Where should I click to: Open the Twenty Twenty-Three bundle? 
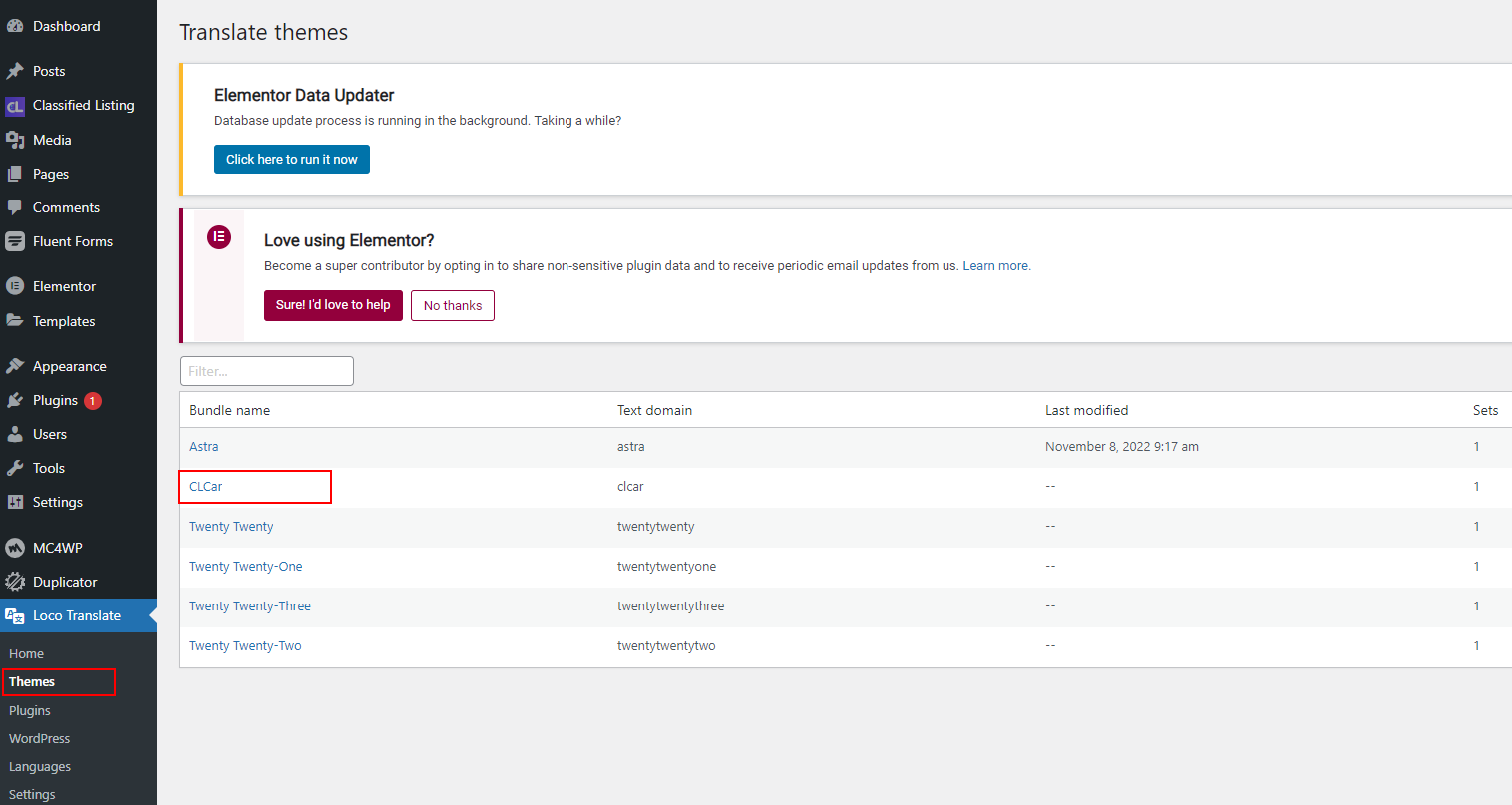click(250, 606)
